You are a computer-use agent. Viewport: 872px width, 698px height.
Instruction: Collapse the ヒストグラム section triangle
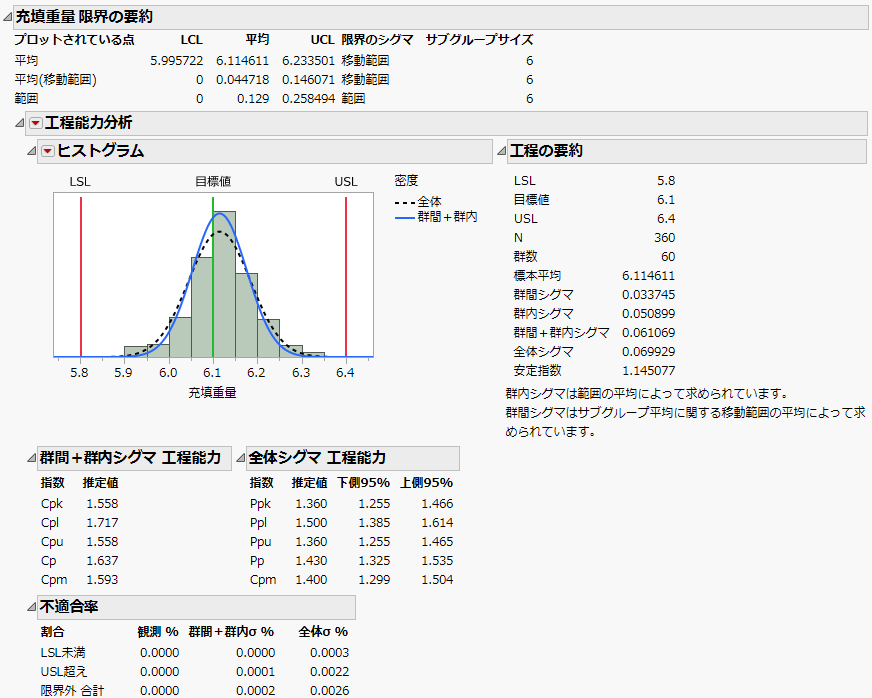[x=32, y=151]
